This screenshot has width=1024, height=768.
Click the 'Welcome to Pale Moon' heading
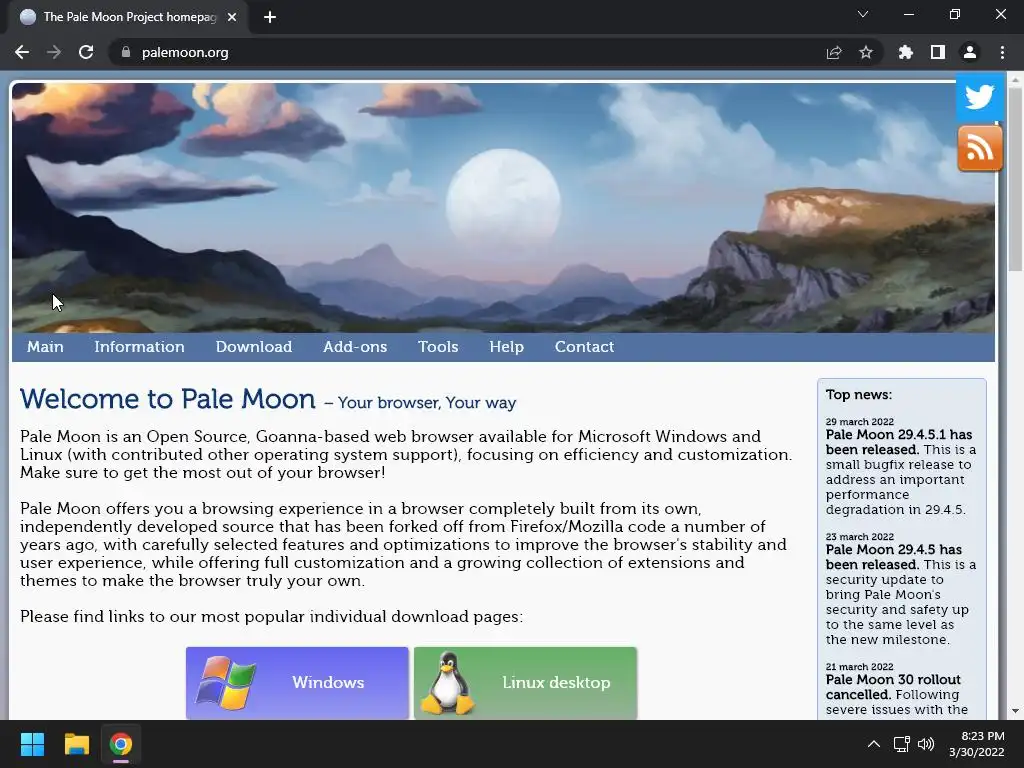click(x=168, y=399)
